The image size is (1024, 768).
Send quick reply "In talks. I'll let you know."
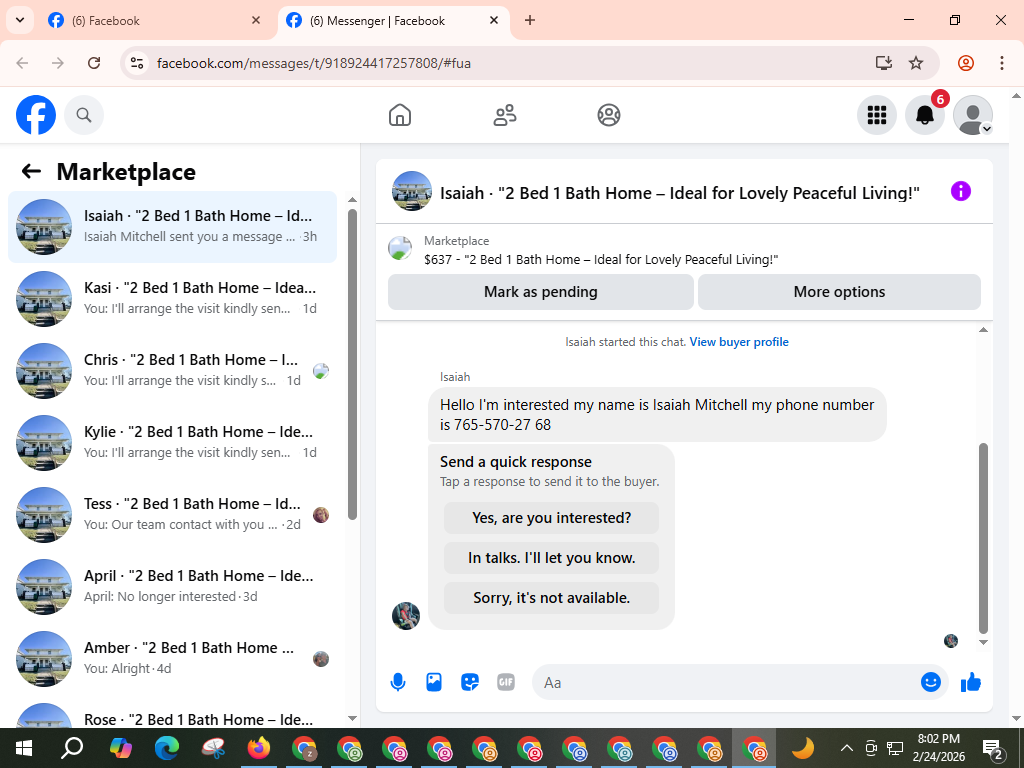pos(551,558)
